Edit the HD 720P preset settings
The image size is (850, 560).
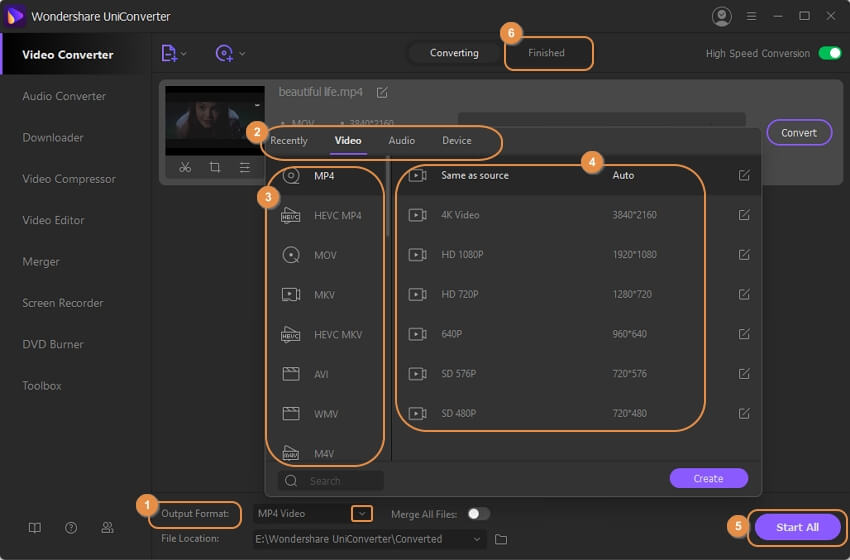[x=744, y=294]
